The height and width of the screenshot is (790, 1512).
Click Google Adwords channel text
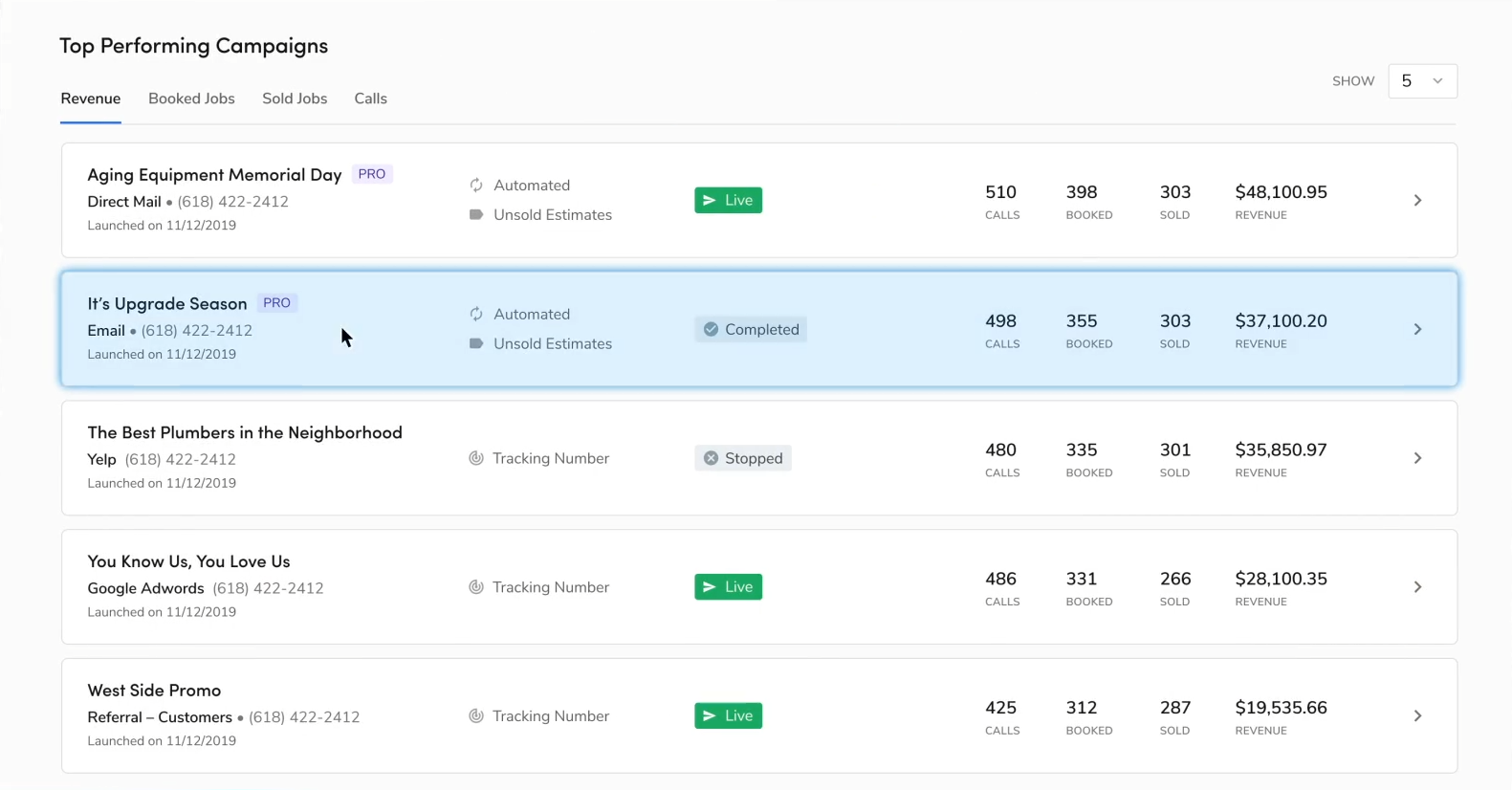coord(145,588)
